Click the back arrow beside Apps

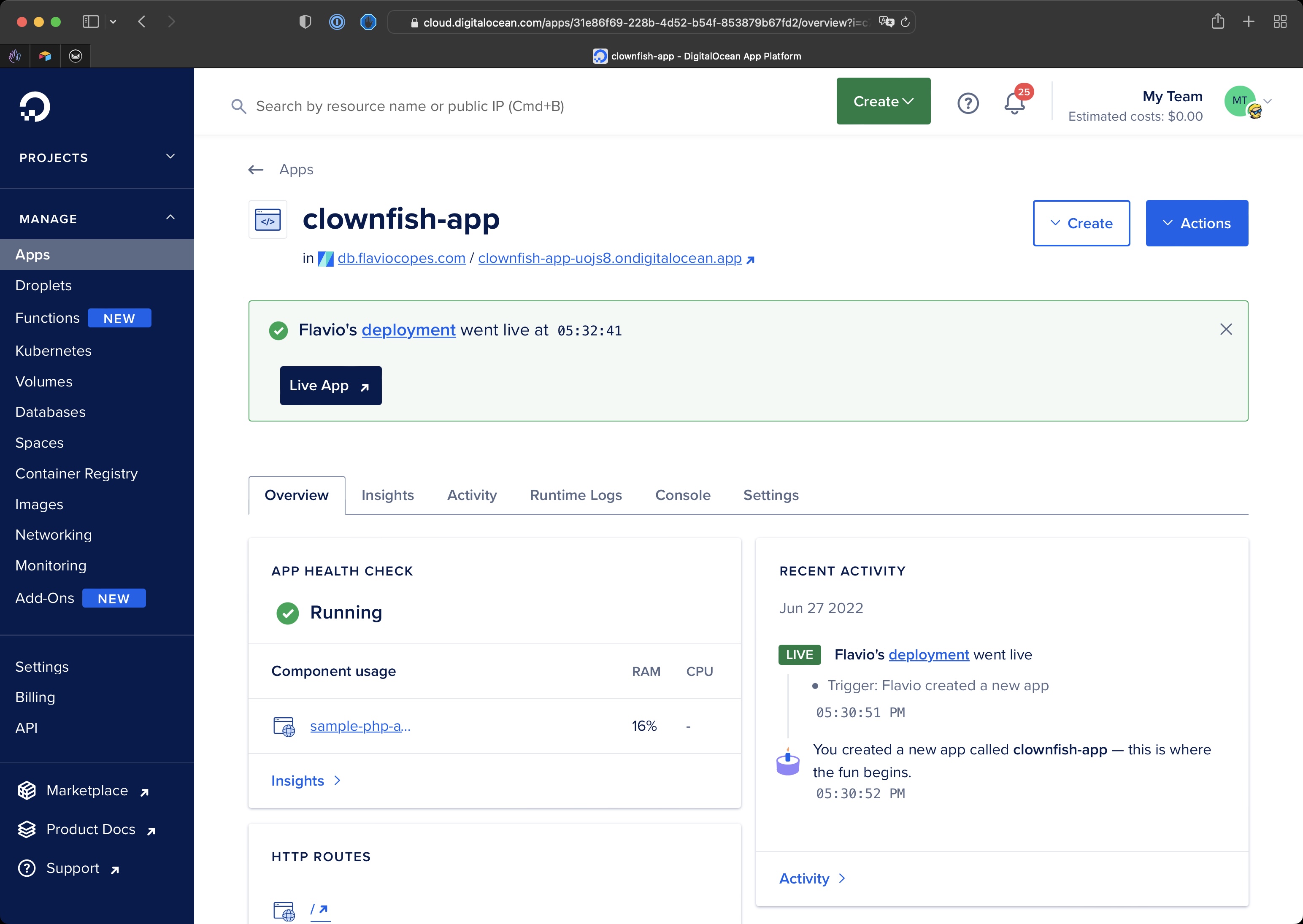point(255,170)
